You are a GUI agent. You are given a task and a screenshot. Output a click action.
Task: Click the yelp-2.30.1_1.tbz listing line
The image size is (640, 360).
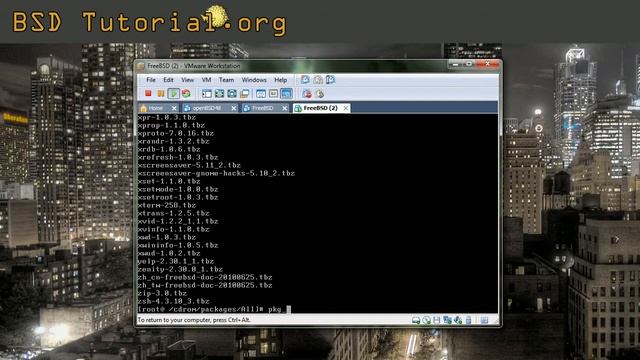176,261
